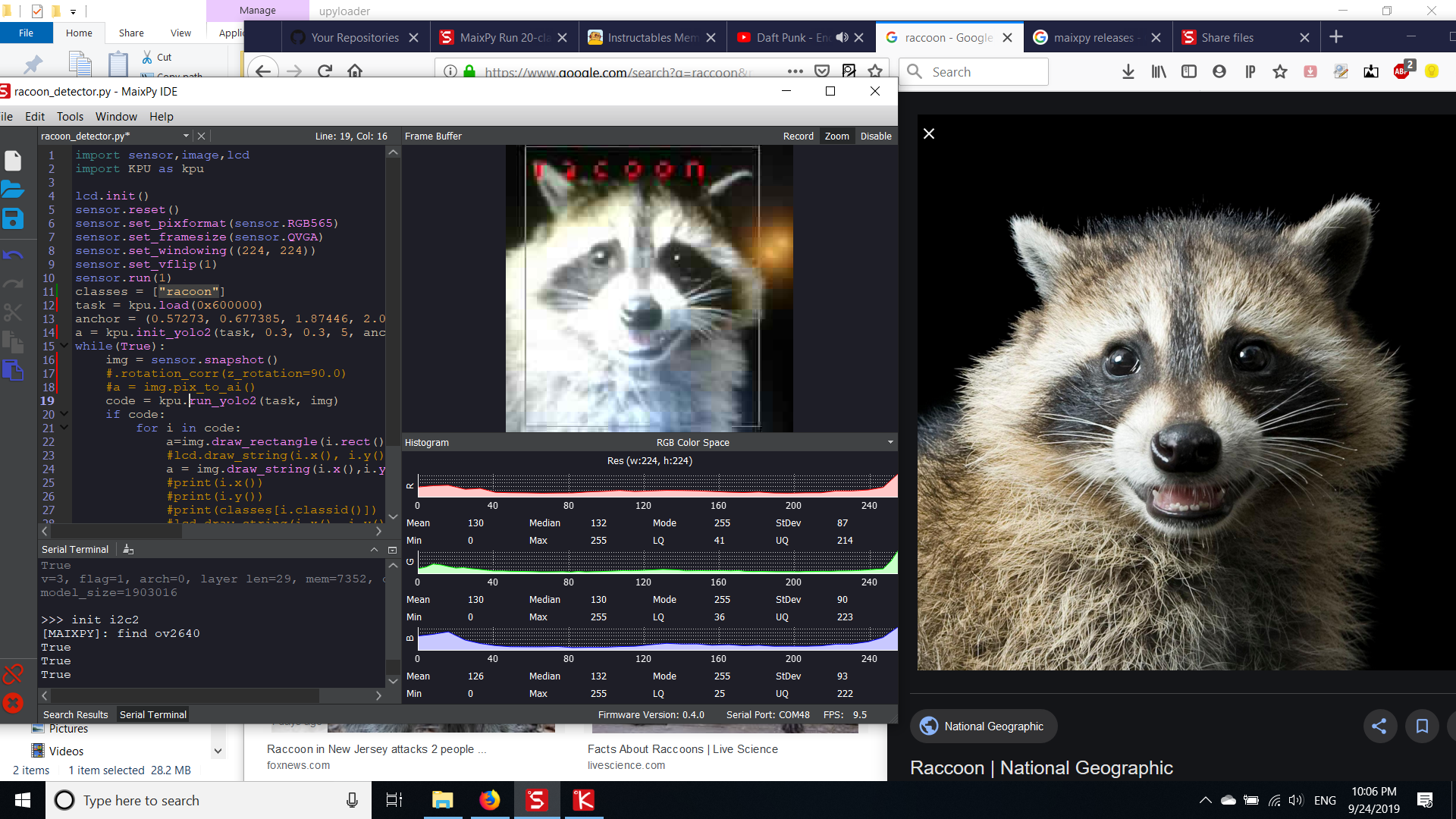1456x819 pixels.
Task: Click the share button for raccoon image
Action: pos(1379,726)
